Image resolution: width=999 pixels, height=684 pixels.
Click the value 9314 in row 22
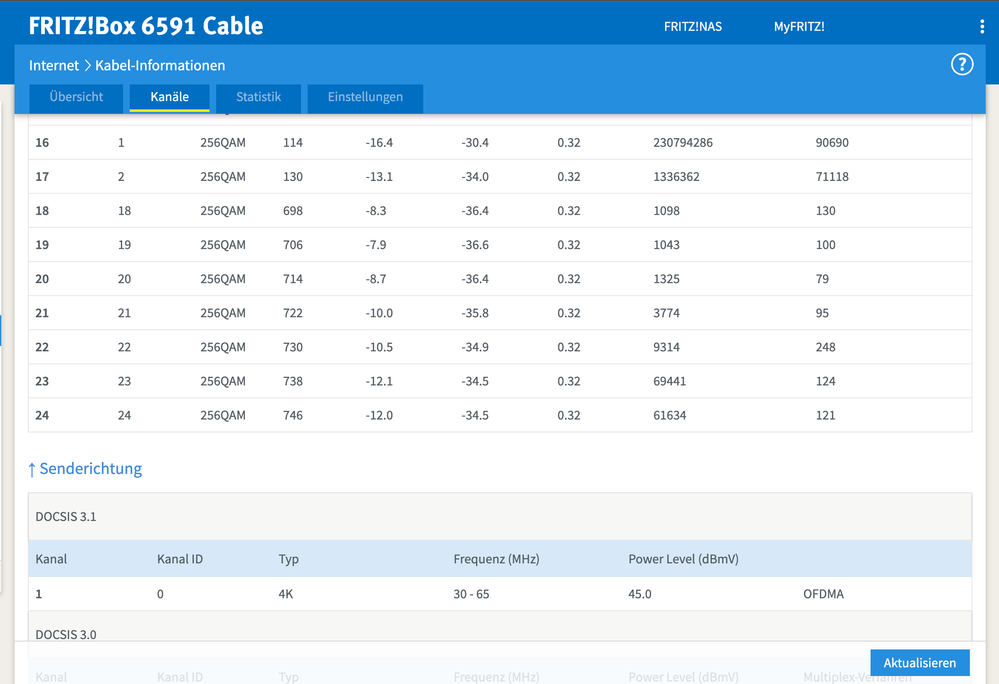click(x=666, y=347)
